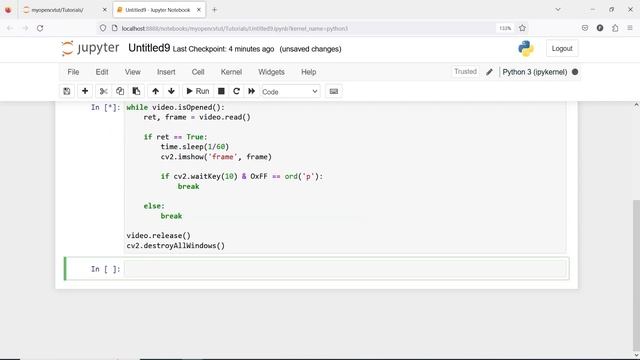The width and height of the screenshot is (640, 360).
Task: Restart the kernel icon
Action: click(x=236, y=91)
